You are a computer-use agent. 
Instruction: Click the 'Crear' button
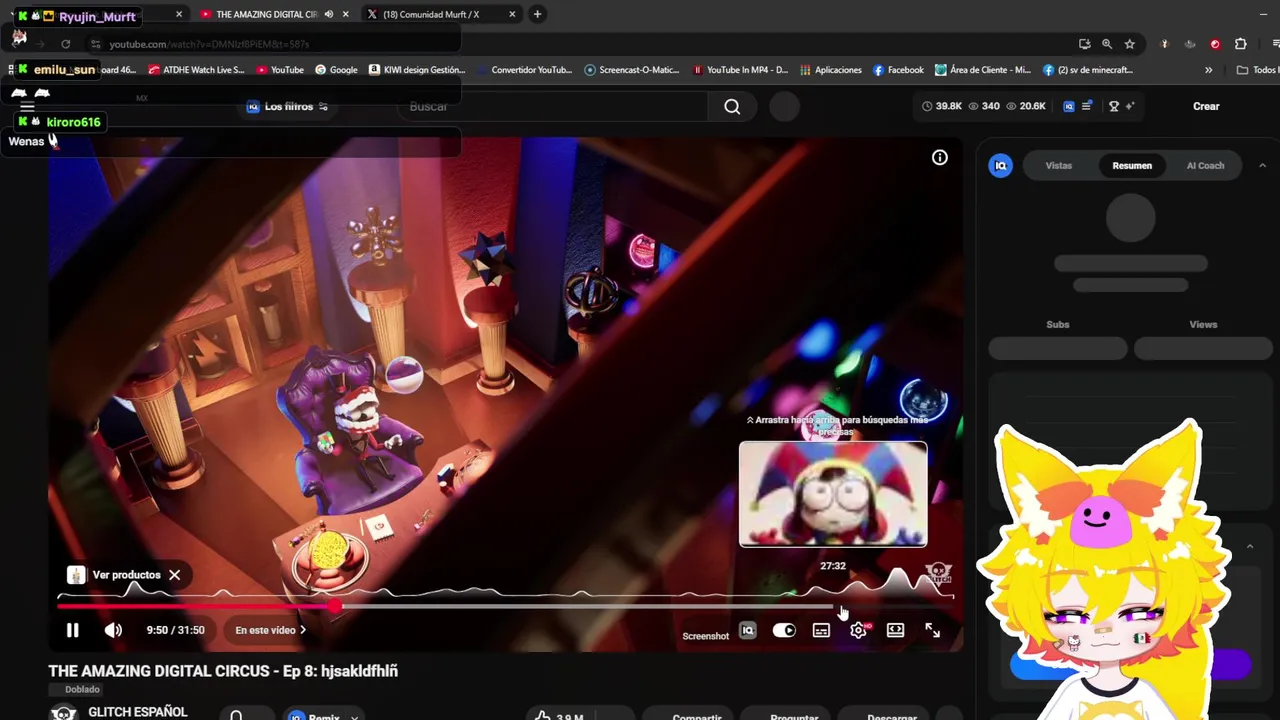(x=1206, y=106)
